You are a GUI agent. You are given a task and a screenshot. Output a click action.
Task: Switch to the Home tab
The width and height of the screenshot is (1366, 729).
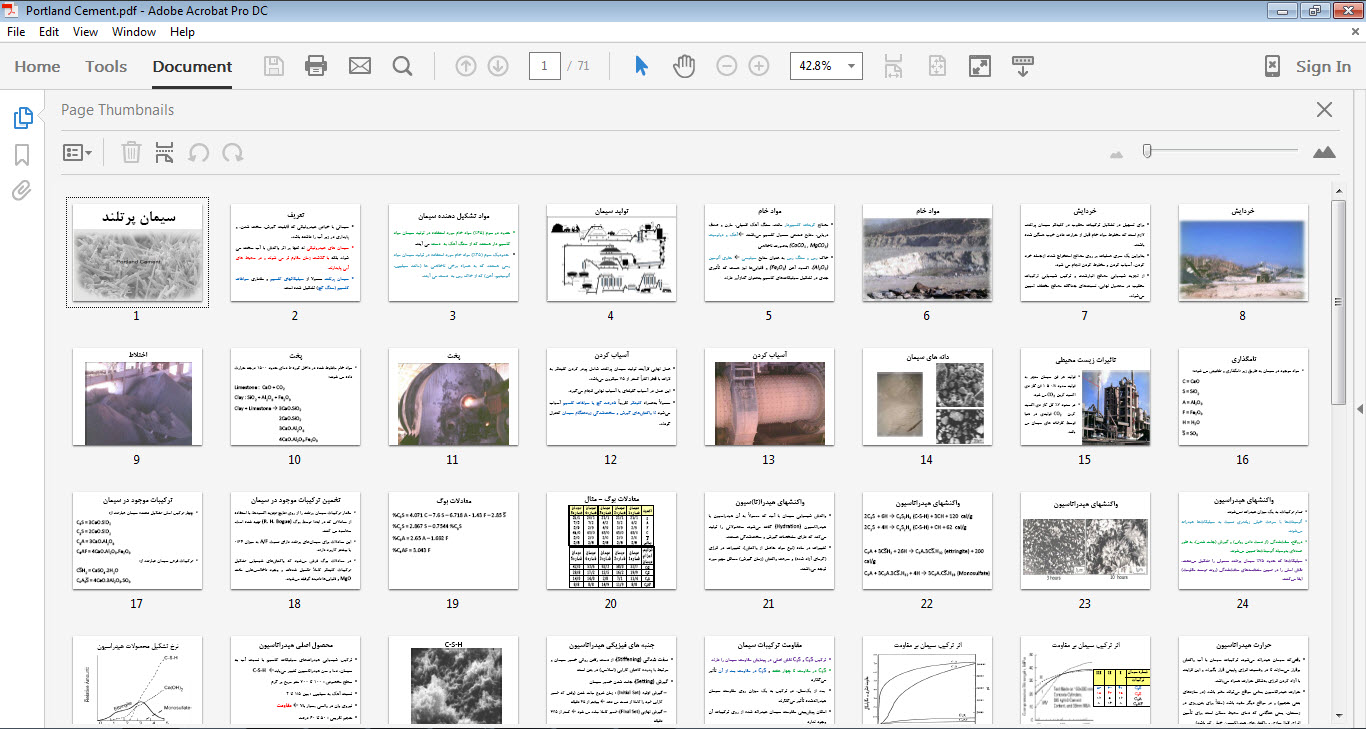click(x=37, y=67)
